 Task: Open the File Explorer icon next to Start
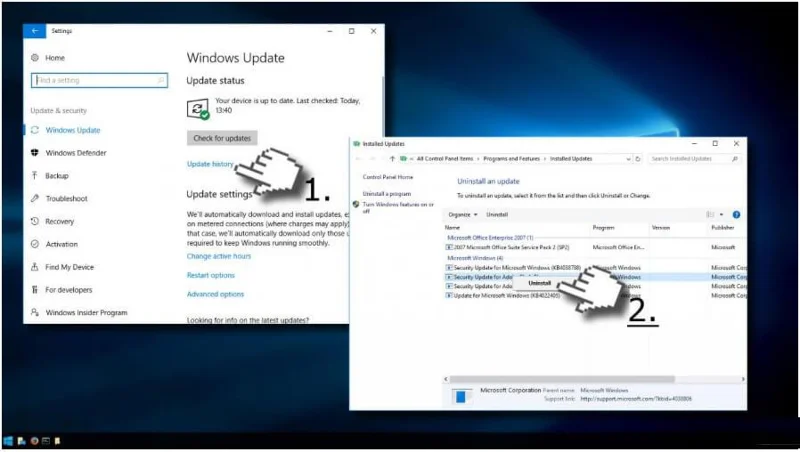pos(21,441)
